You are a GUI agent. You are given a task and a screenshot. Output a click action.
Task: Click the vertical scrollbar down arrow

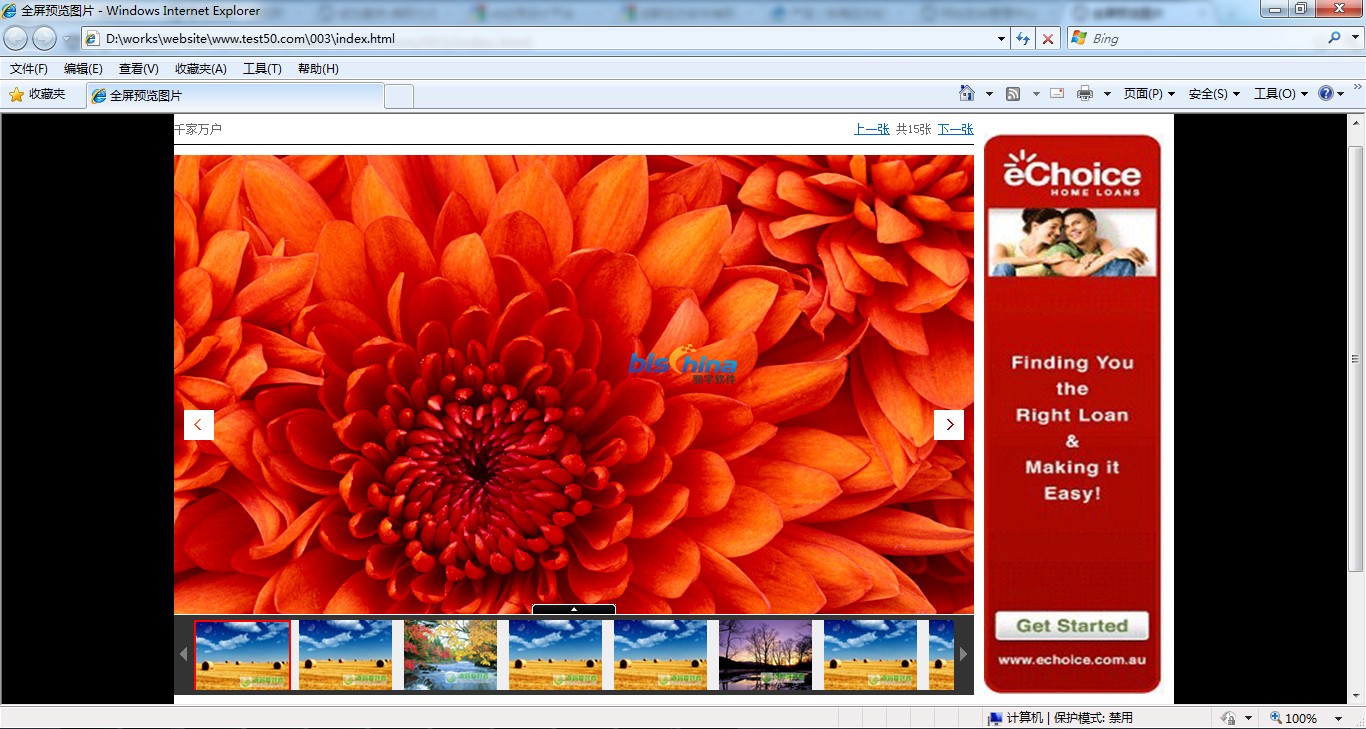point(1356,696)
